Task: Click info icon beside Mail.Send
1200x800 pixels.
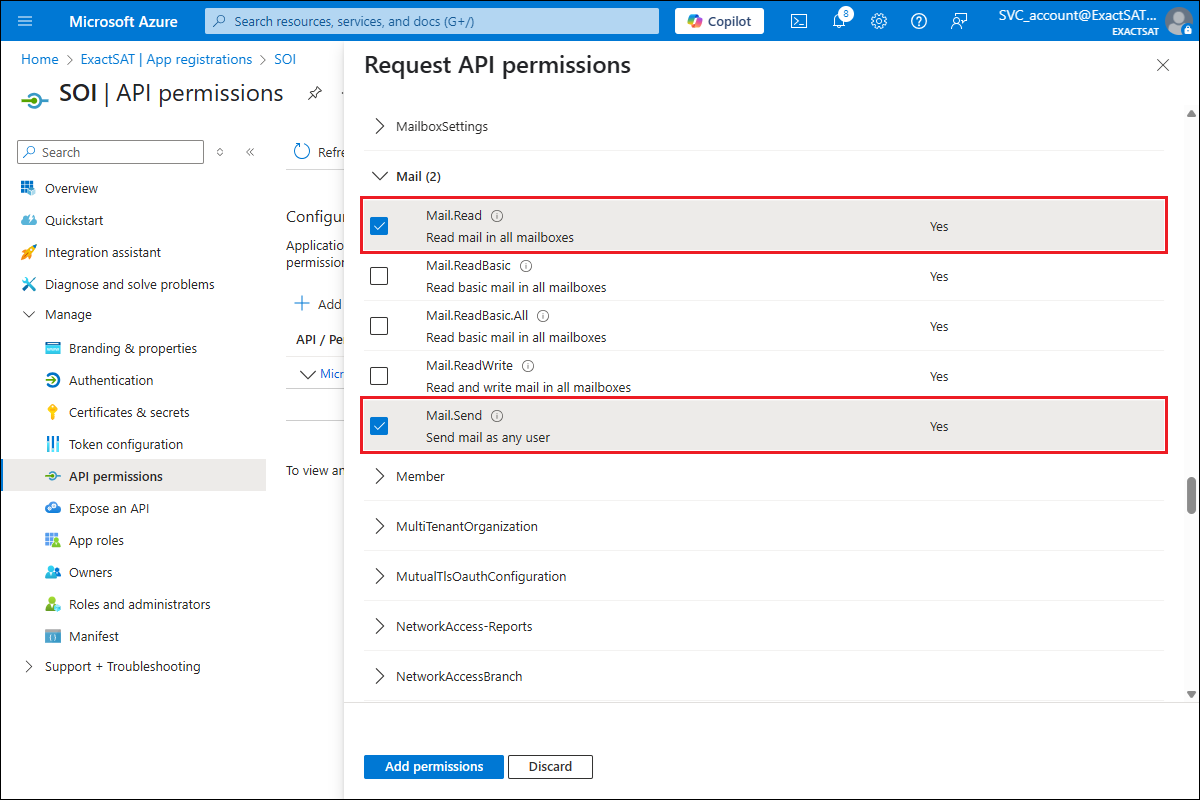Action: [x=497, y=416]
